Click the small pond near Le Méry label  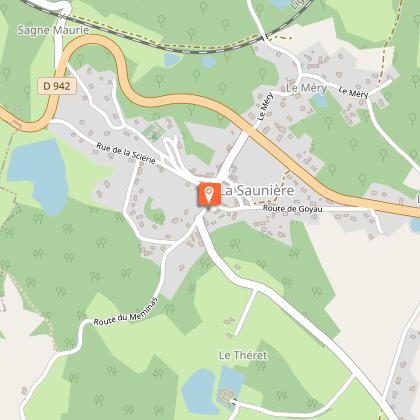pyautogui.click(x=320, y=101)
